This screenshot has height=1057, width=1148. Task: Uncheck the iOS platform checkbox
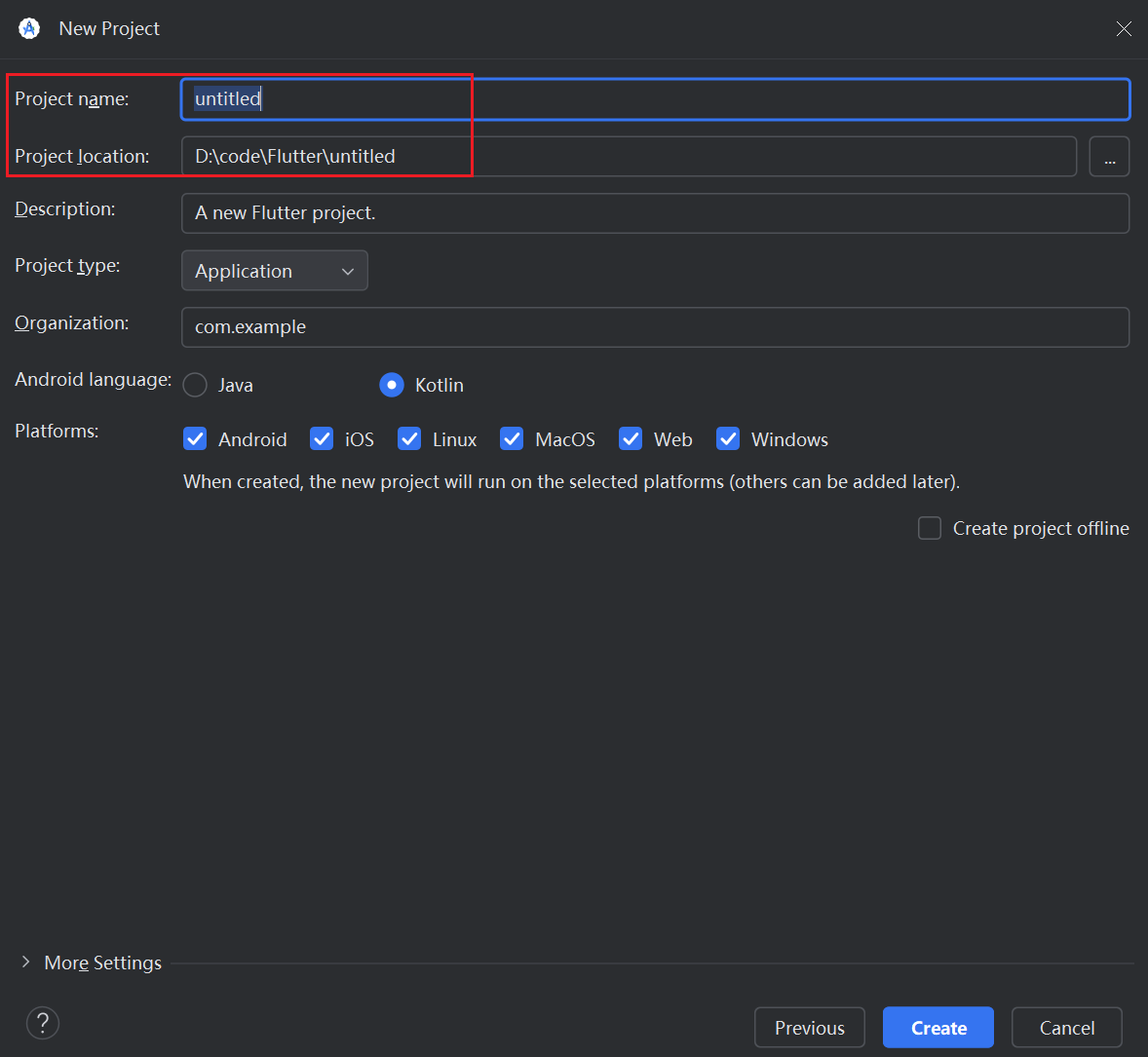click(x=322, y=439)
